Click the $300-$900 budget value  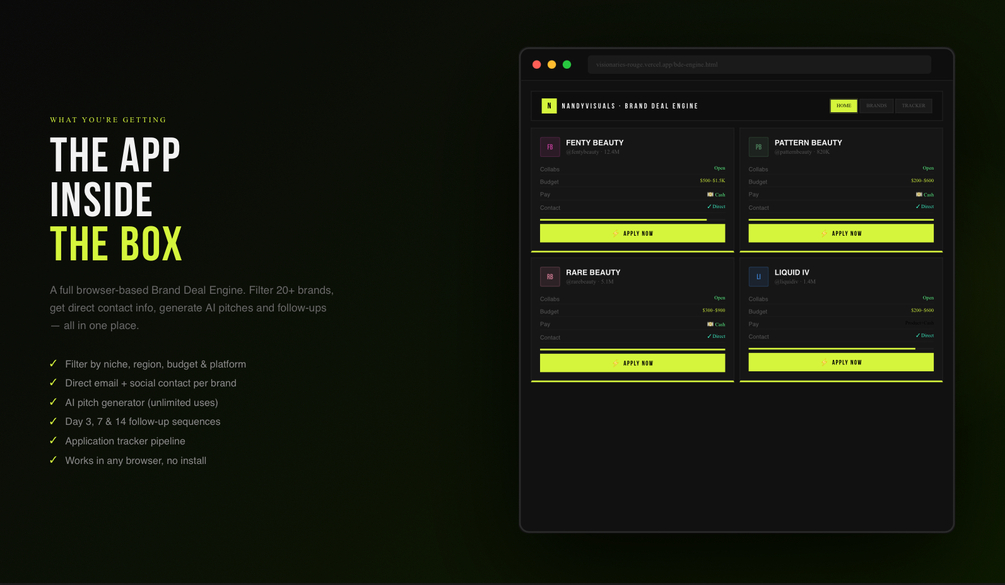pyautogui.click(x=713, y=310)
